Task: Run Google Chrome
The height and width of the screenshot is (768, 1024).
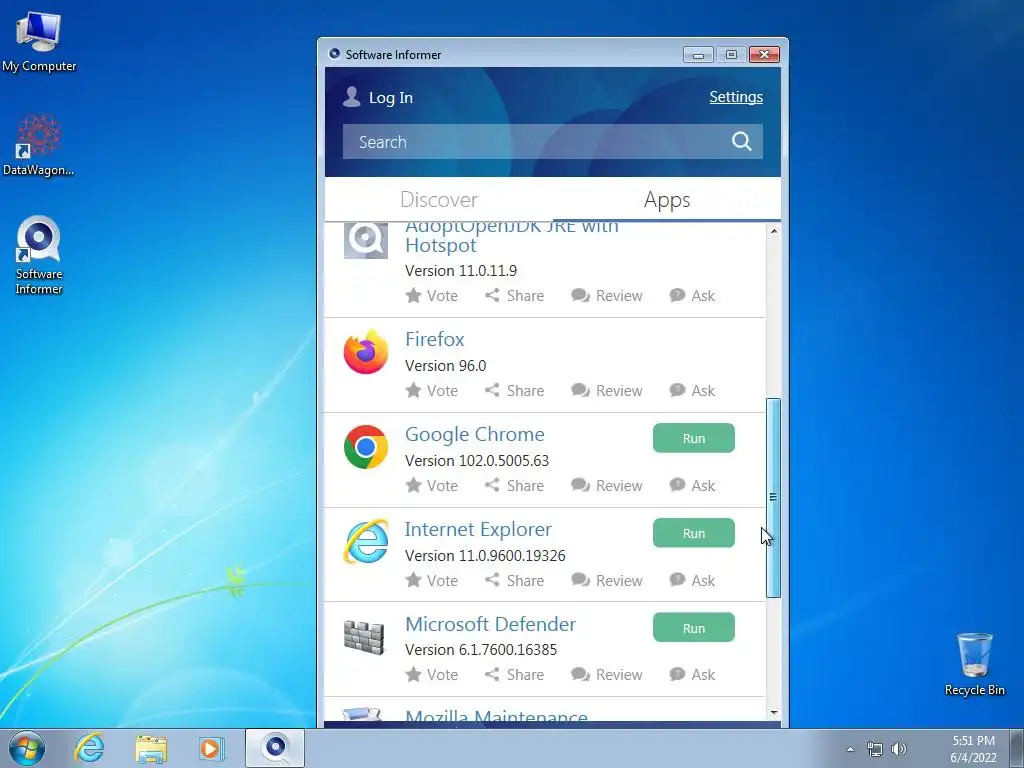Action: point(694,438)
